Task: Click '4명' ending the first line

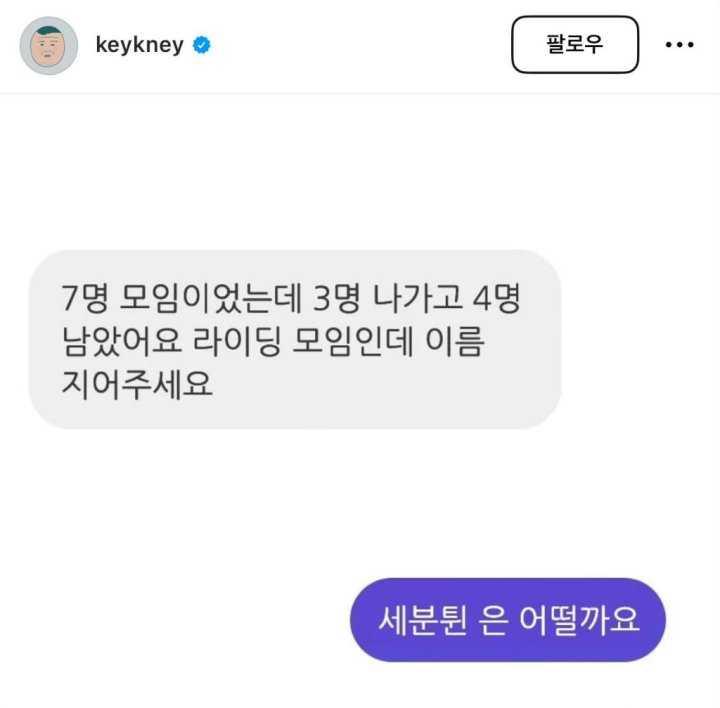Action: (x=497, y=298)
